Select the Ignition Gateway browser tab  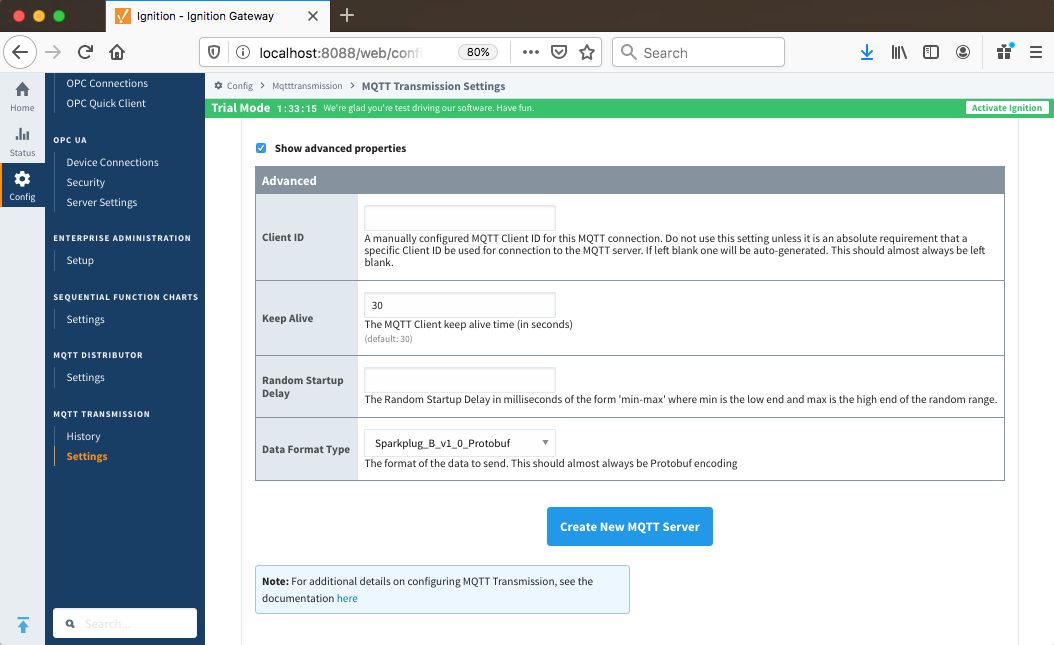[218, 16]
